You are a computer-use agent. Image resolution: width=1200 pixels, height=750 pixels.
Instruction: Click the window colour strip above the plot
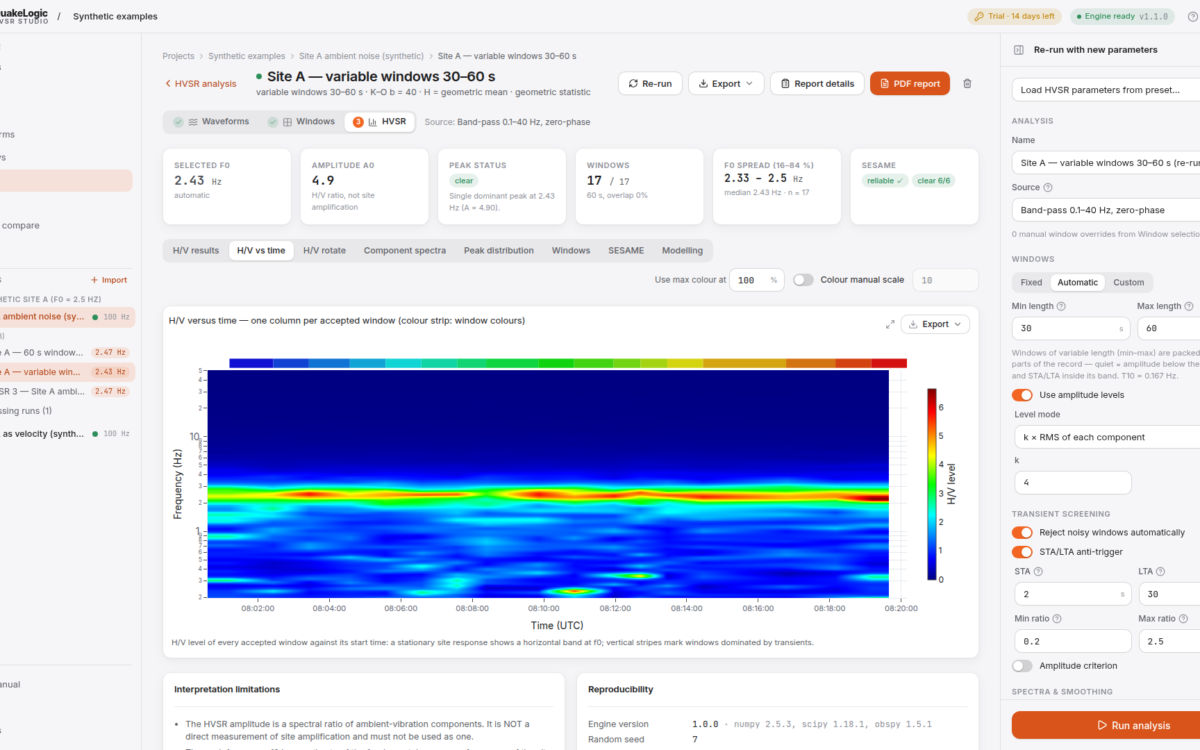568,363
